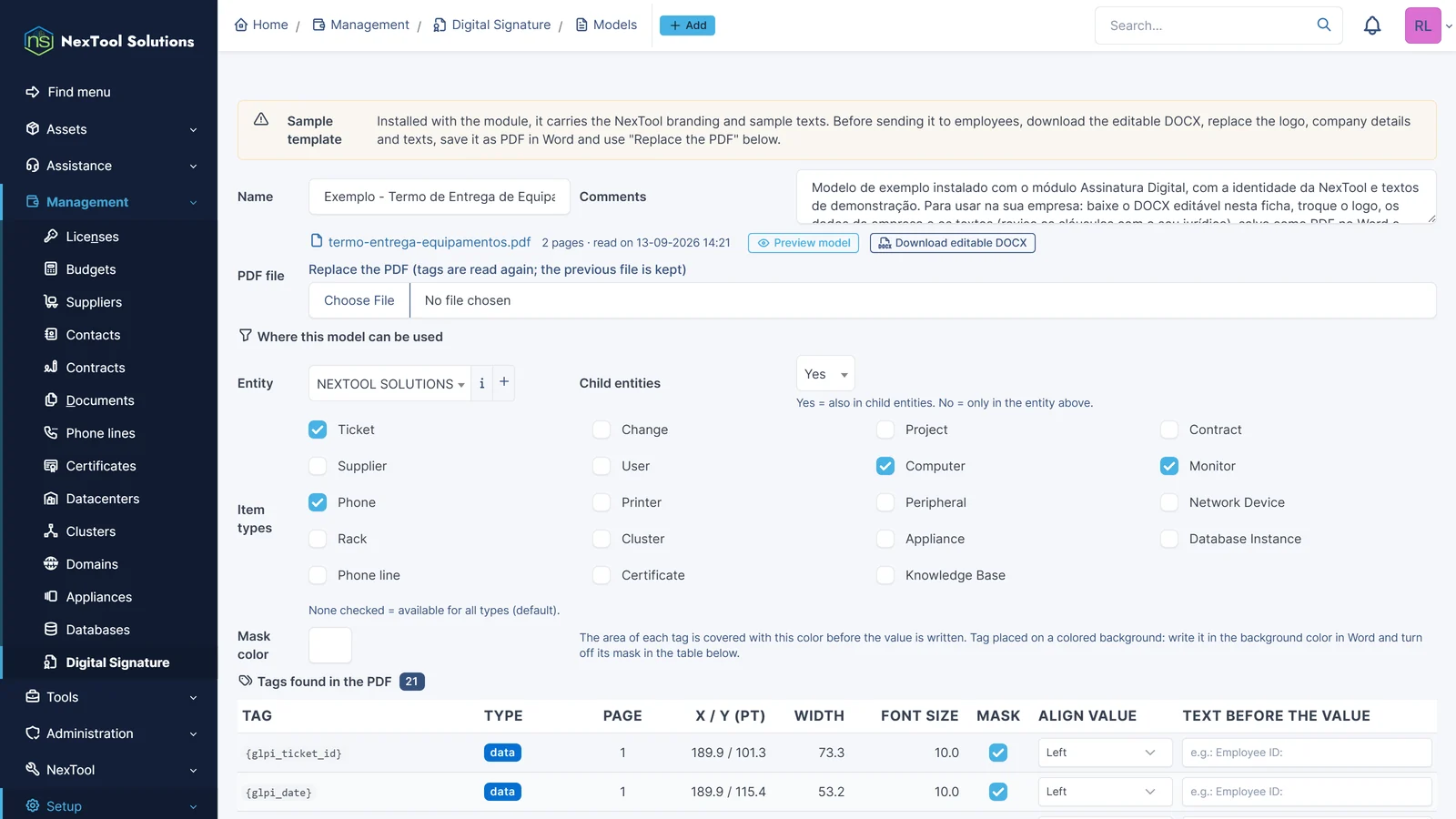Open the notifications bell icon
The image size is (1456, 819).
[1372, 25]
